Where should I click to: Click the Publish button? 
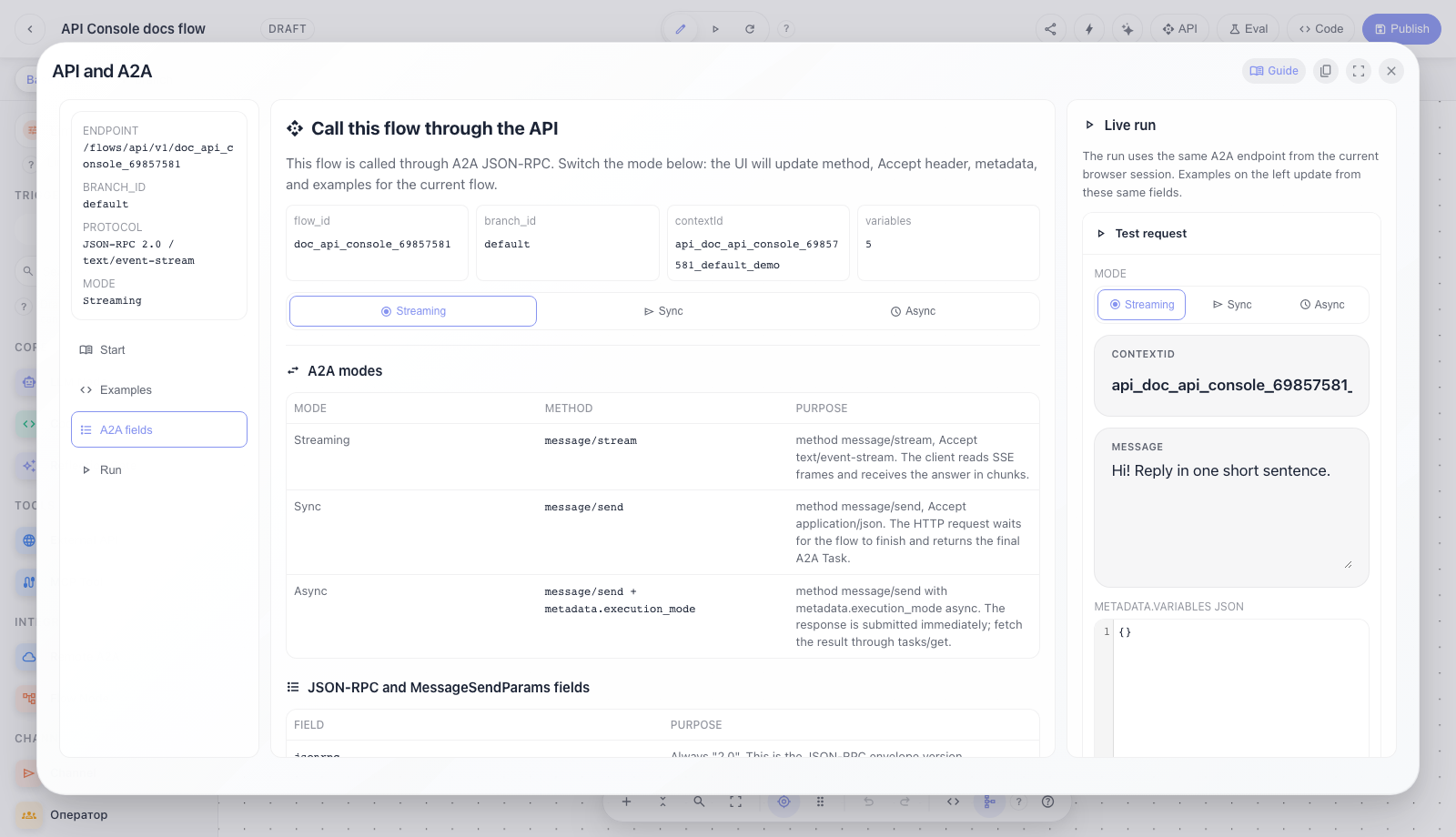pos(1401,29)
